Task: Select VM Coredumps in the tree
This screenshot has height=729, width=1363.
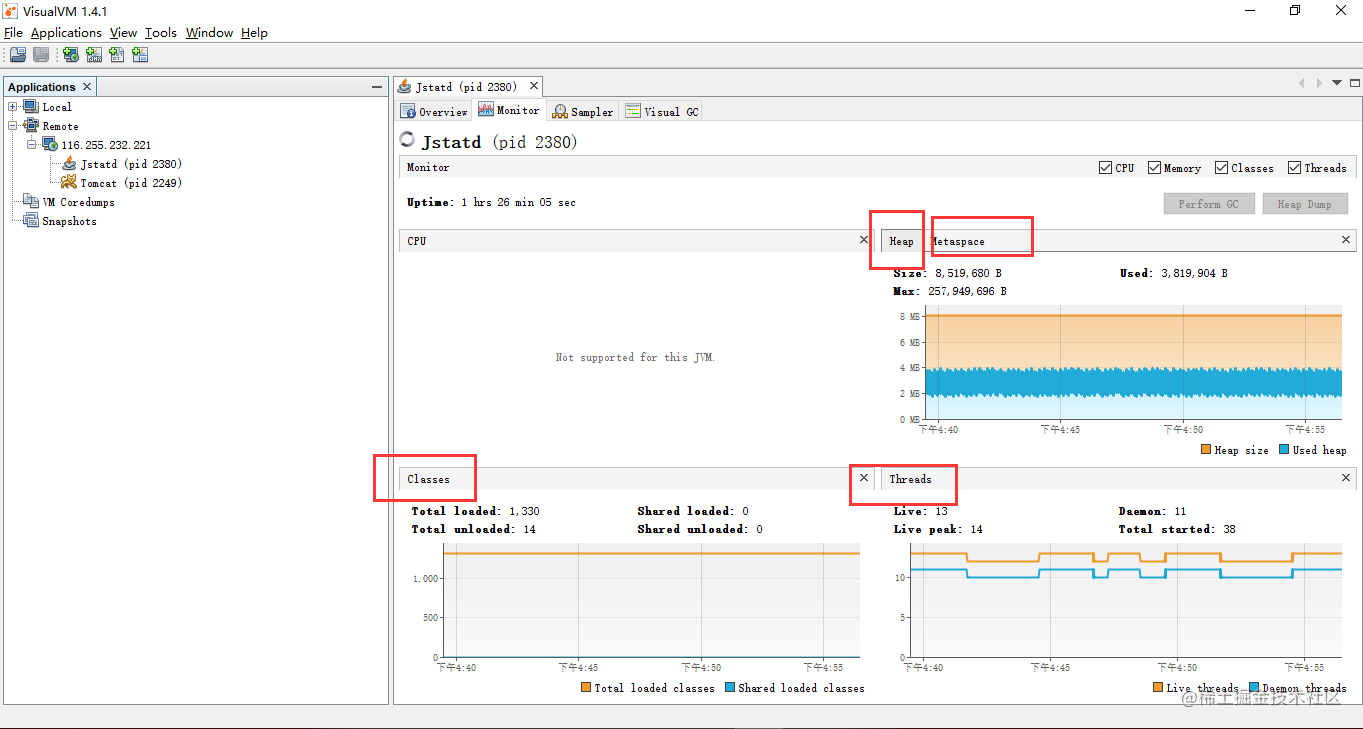Action: (x=78, y=202)
